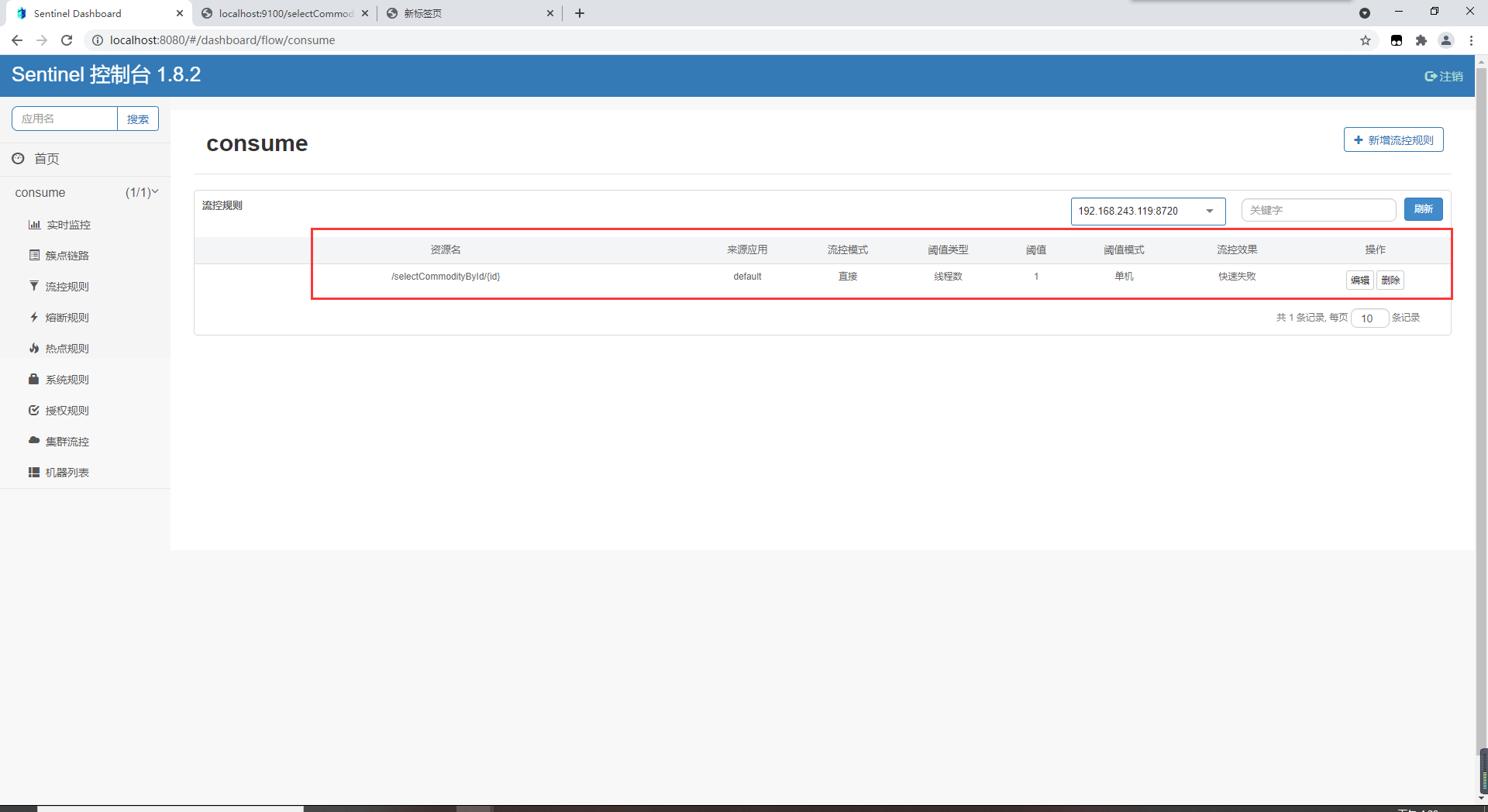The height and width of the screenshot is (812, 1488).
Task: Open the browser extensions puzzle icon
Action: coord(1421,40)
